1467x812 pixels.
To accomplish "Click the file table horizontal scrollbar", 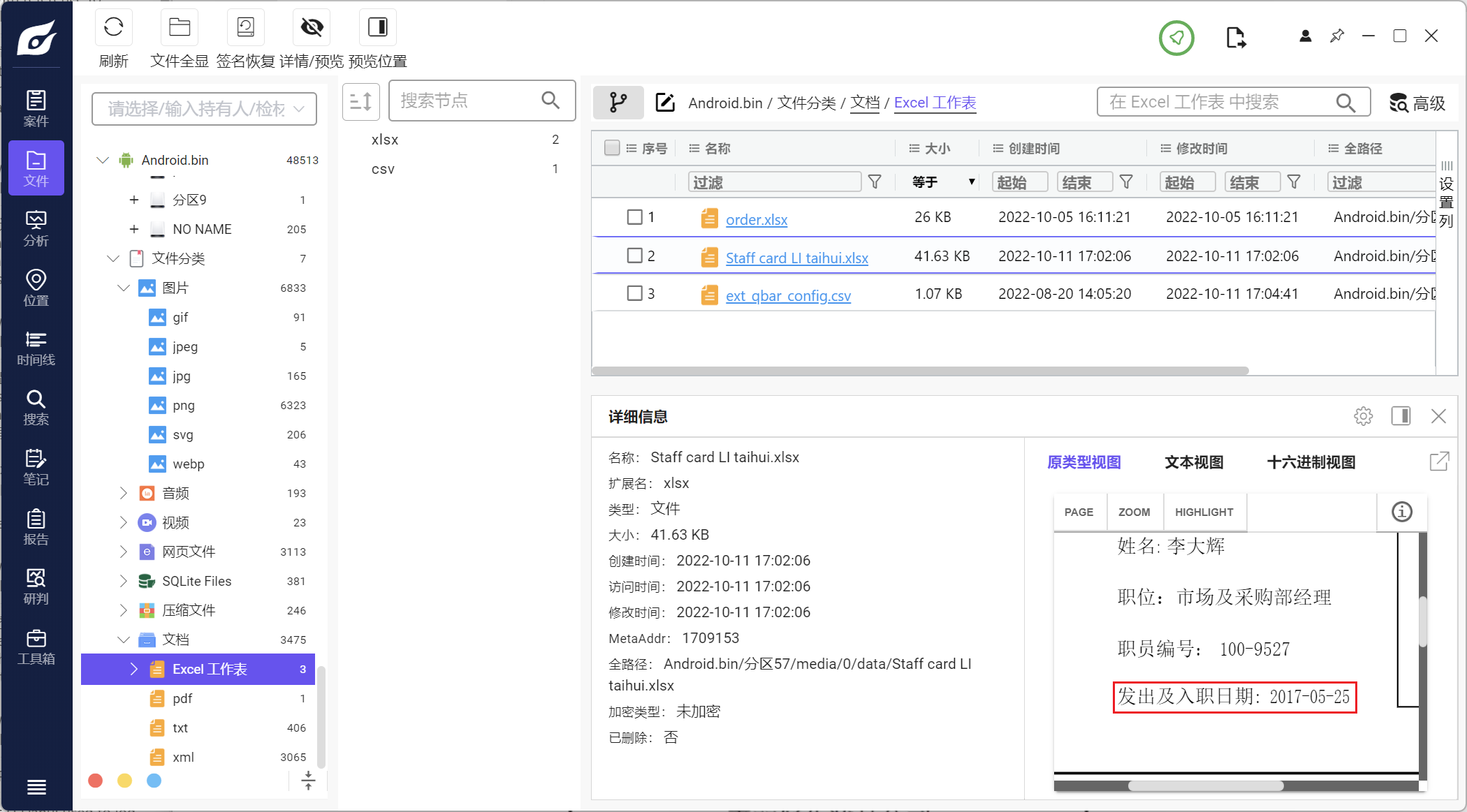I will (920, 371).
